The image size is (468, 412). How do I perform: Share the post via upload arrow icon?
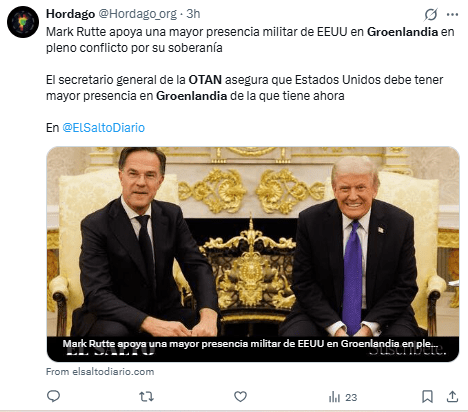452,396
